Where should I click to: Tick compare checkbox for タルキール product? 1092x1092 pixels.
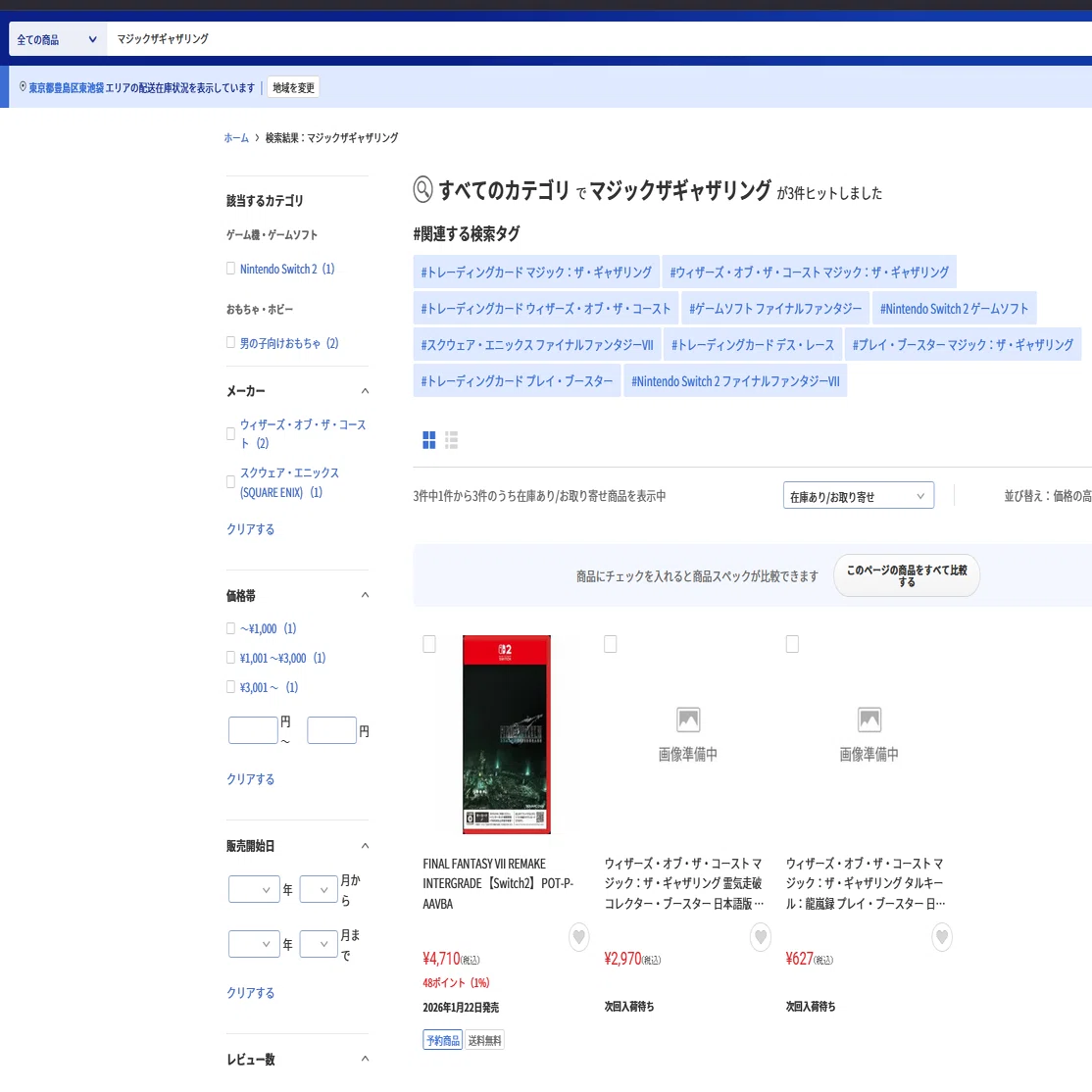(792, 644)
